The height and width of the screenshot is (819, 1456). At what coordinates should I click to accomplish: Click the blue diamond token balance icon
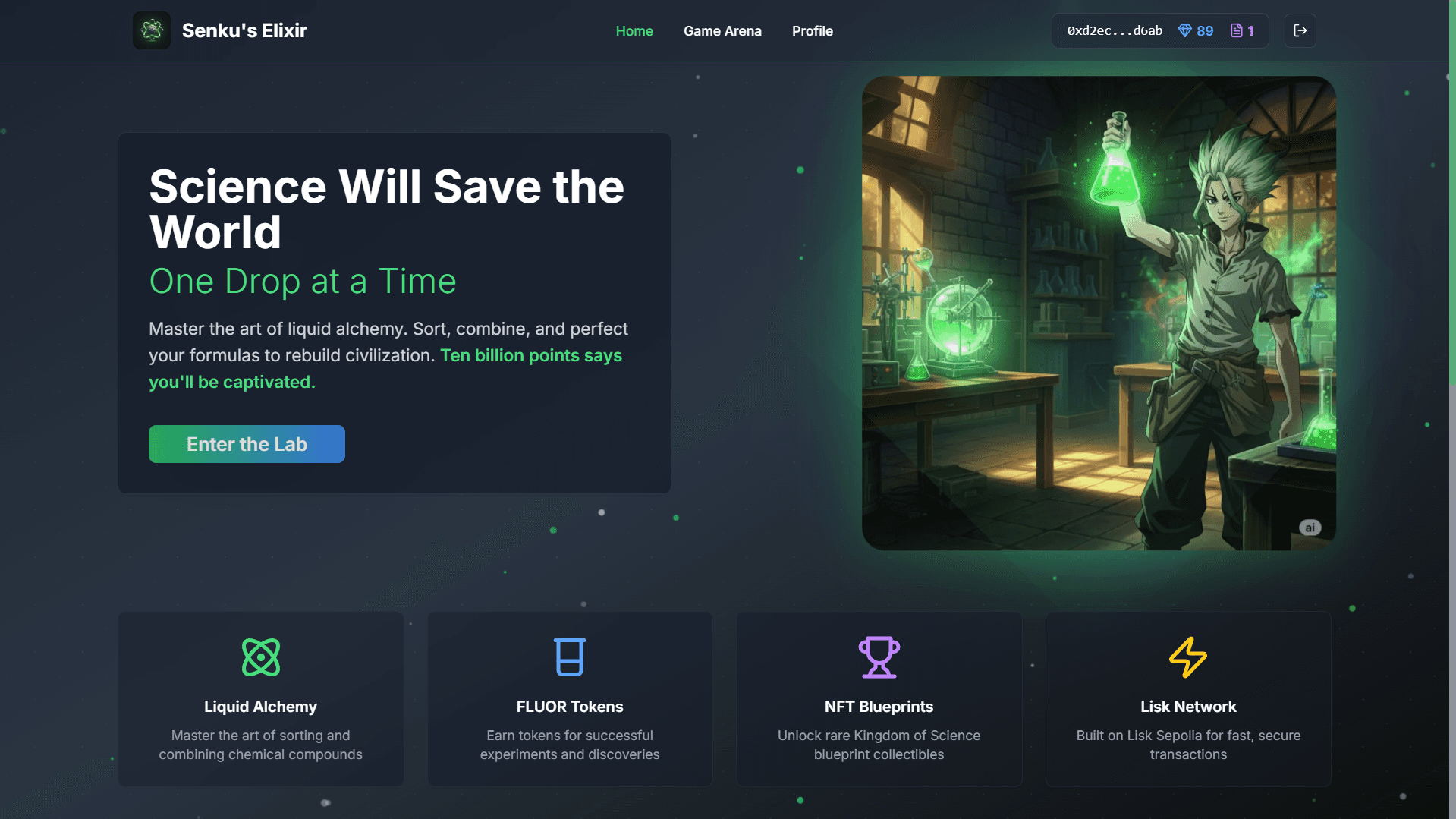coord(1184,30)
